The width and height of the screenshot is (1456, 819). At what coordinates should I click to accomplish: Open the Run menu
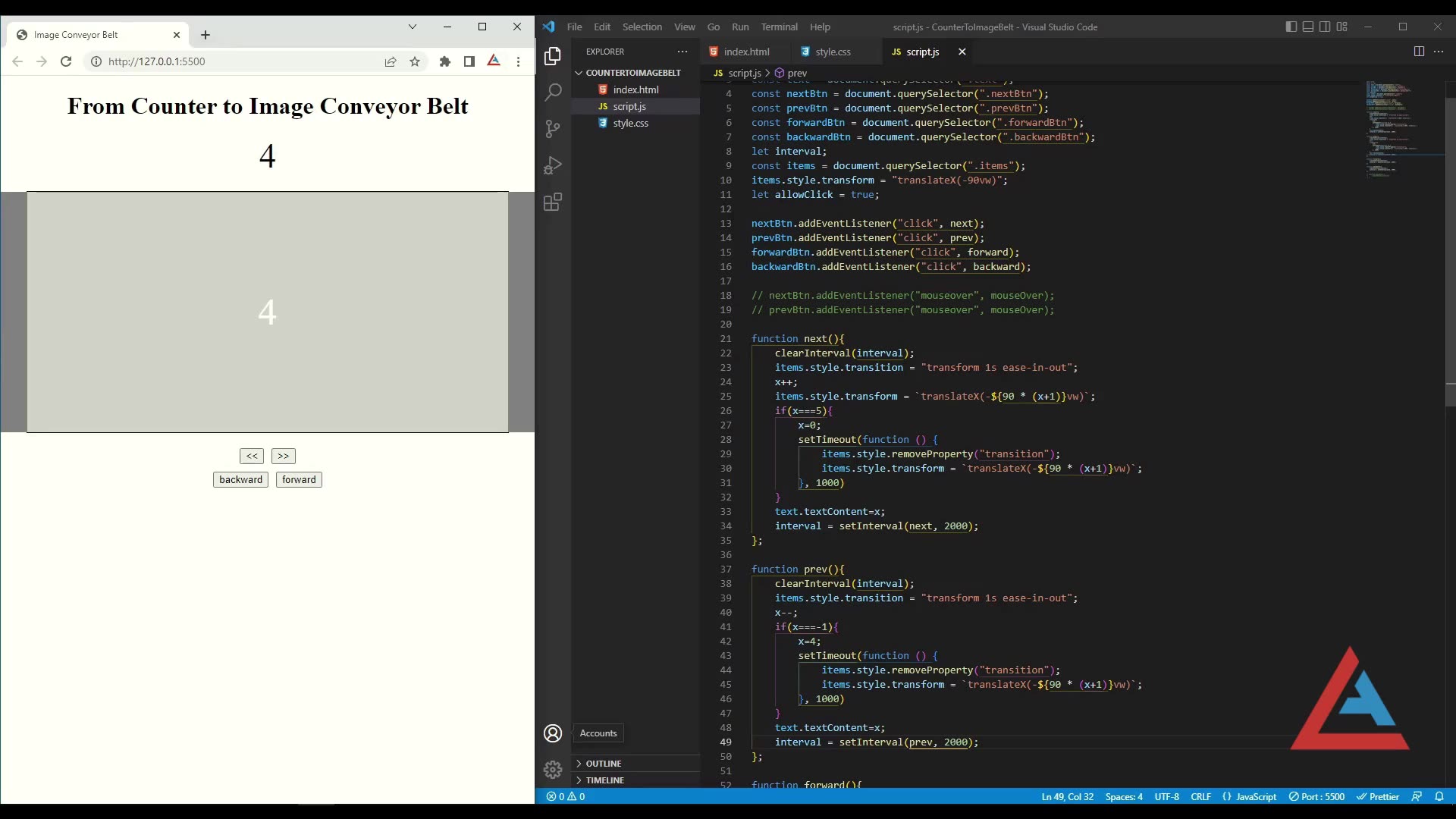coord(741,27)
